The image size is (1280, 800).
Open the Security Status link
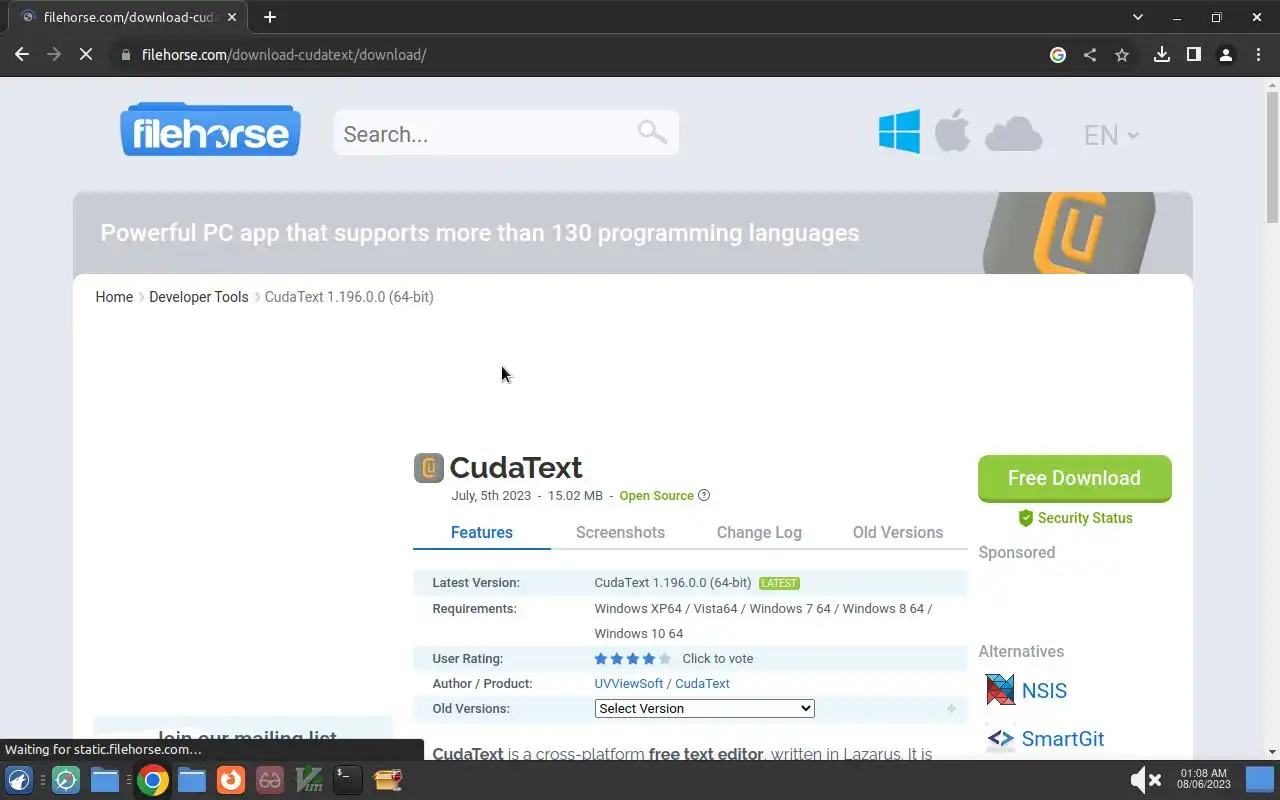(x=1085, y=518)
